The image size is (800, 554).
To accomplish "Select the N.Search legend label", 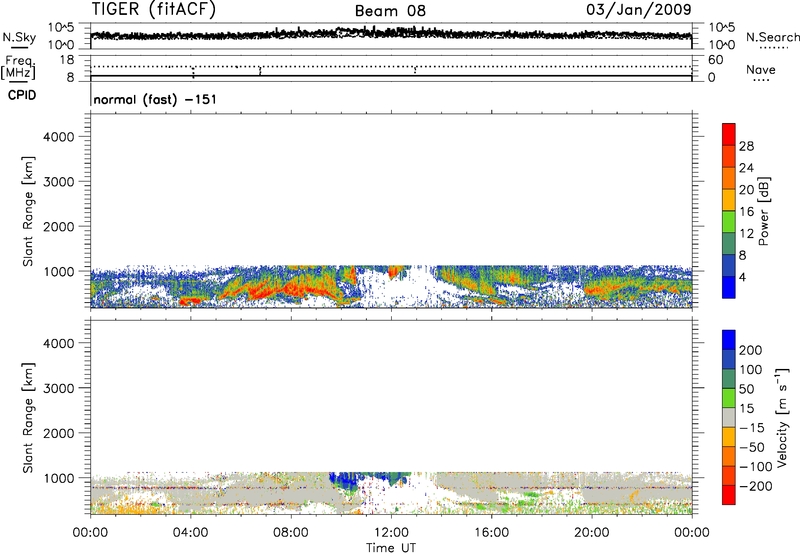I will pyautogui.click(x=773, y=37).
